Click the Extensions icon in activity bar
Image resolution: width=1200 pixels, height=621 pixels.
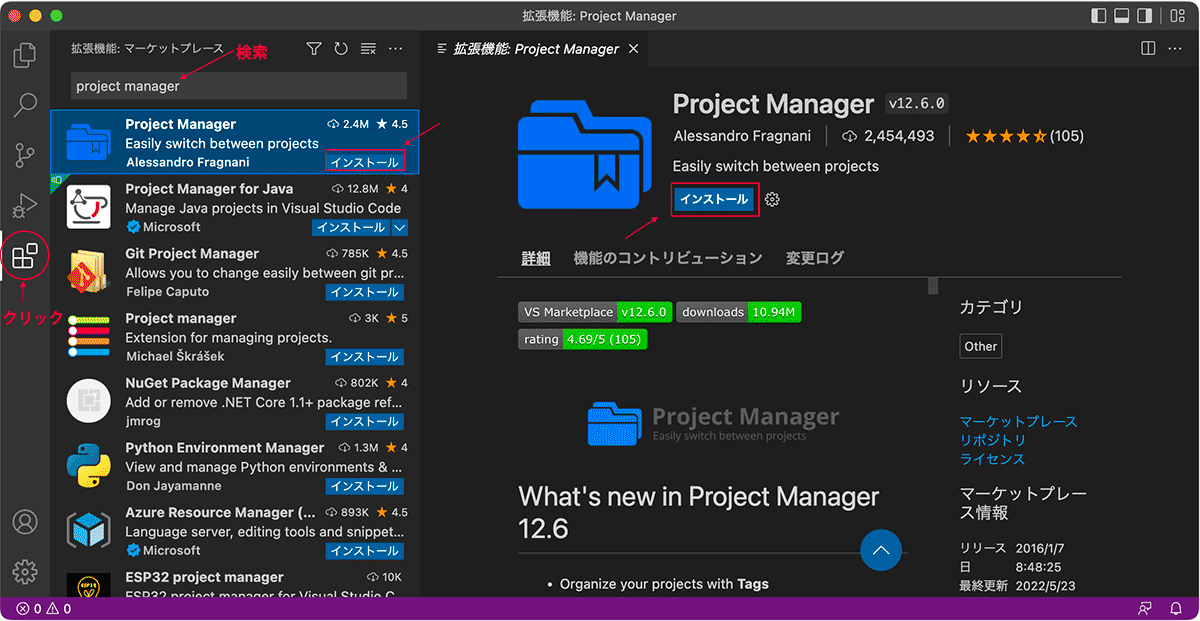[x=25, y=257]
